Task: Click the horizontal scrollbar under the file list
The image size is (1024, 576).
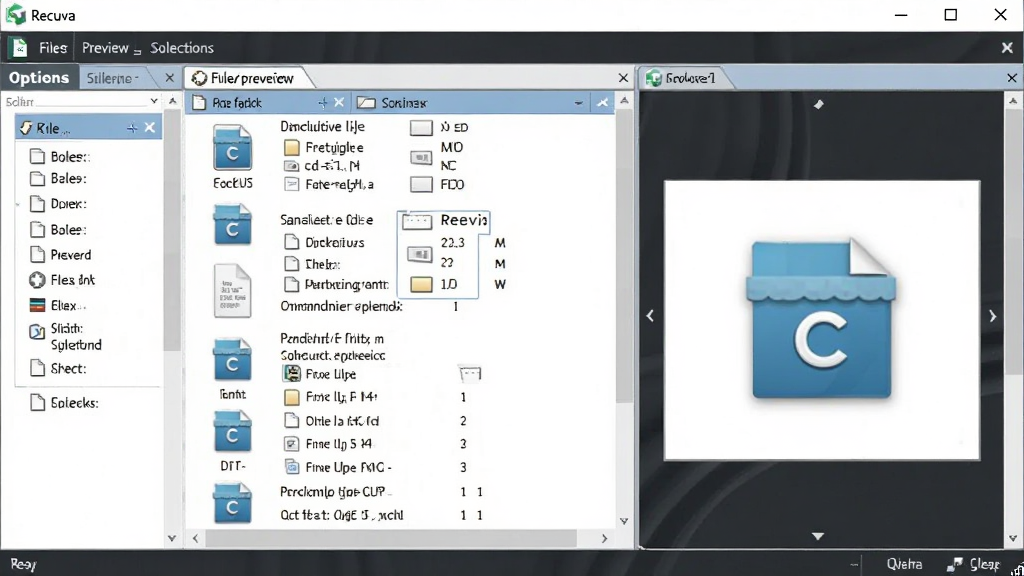Action: [x=391, y=538]
